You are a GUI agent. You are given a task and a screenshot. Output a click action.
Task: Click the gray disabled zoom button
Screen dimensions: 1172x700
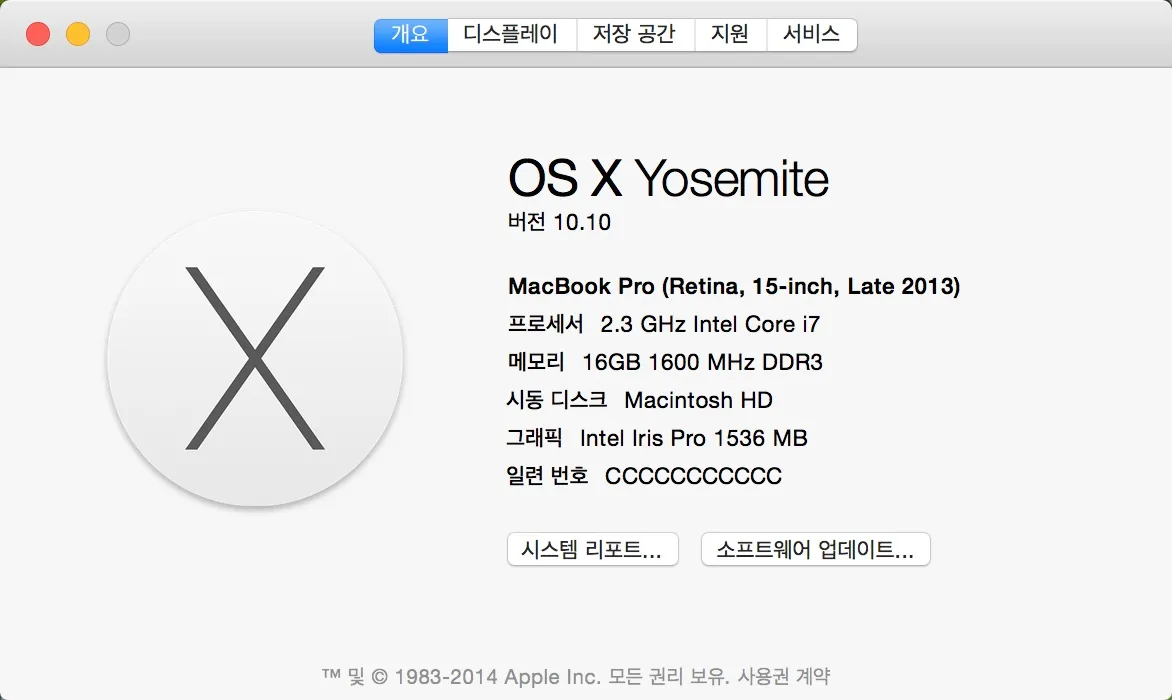118,34
